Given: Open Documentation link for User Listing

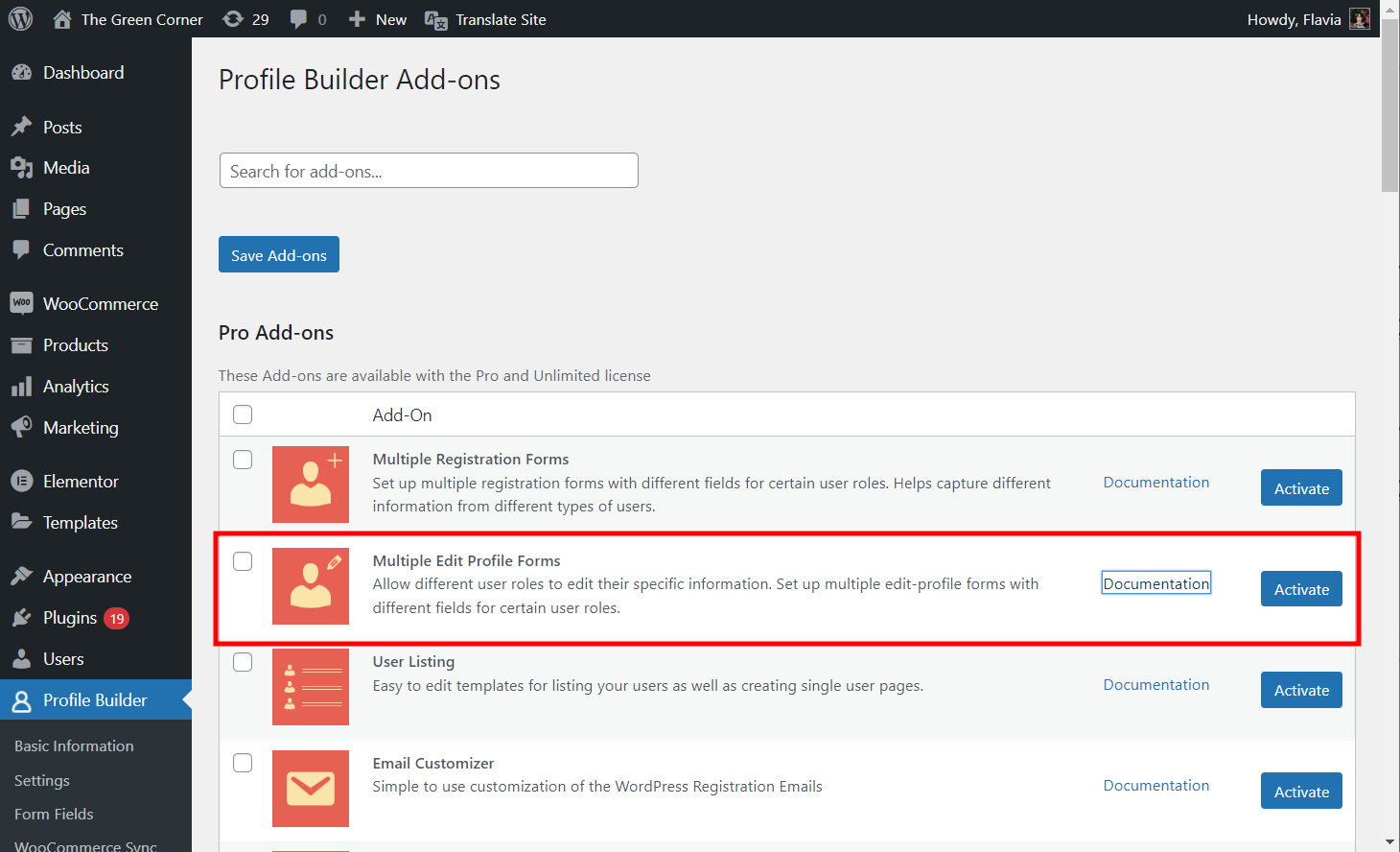Looking at the screenshot, I should pos(1155,685).
